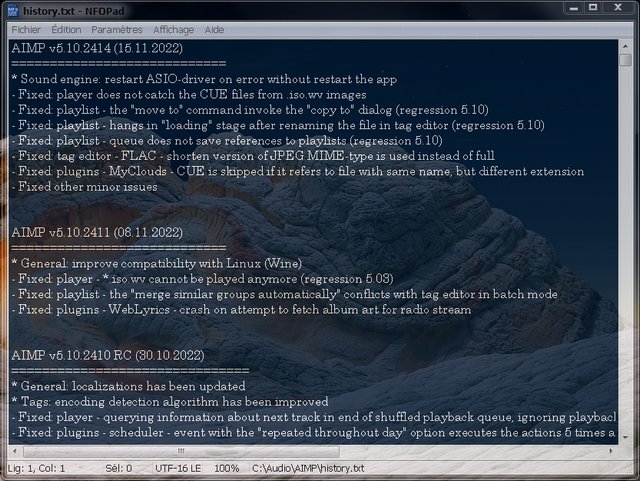Click the '*.iso.wv cannot be played anymore' line
The height and width of the screenshot is (481, 640).
202,279
